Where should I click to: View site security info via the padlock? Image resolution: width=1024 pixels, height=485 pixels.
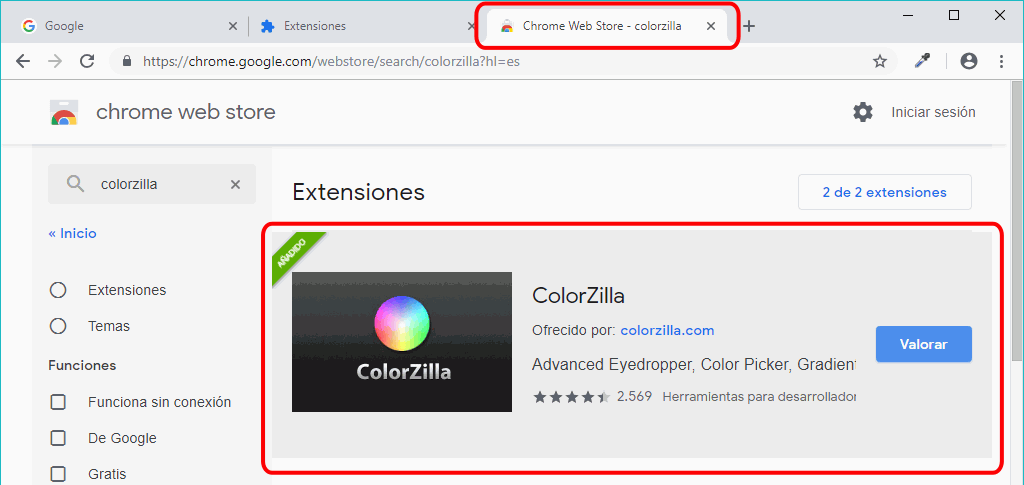tap(127, 61)
